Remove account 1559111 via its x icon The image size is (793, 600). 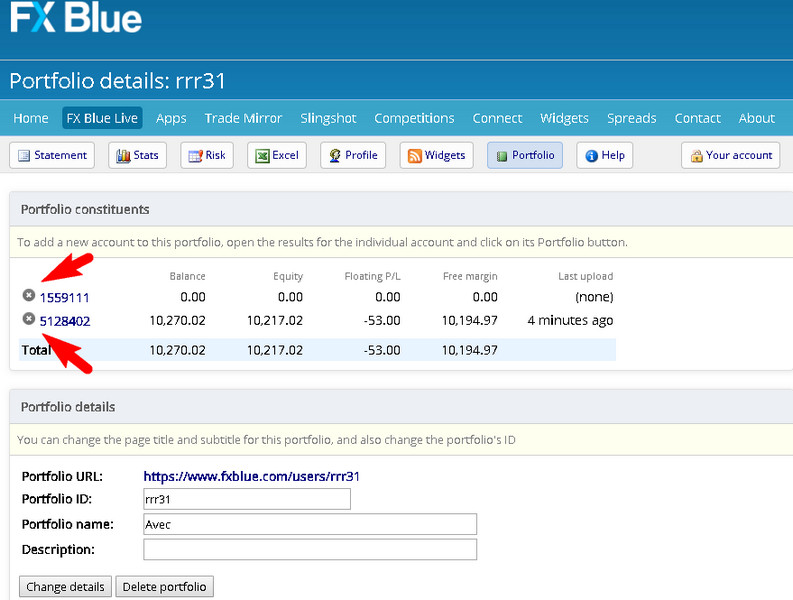tap(29, 295)
